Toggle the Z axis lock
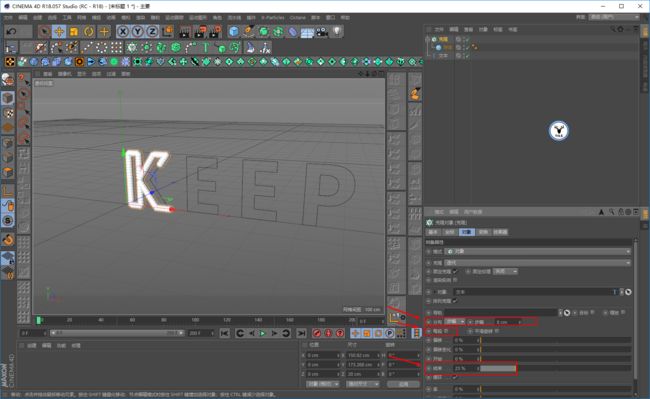 click(x=153, y=31)
